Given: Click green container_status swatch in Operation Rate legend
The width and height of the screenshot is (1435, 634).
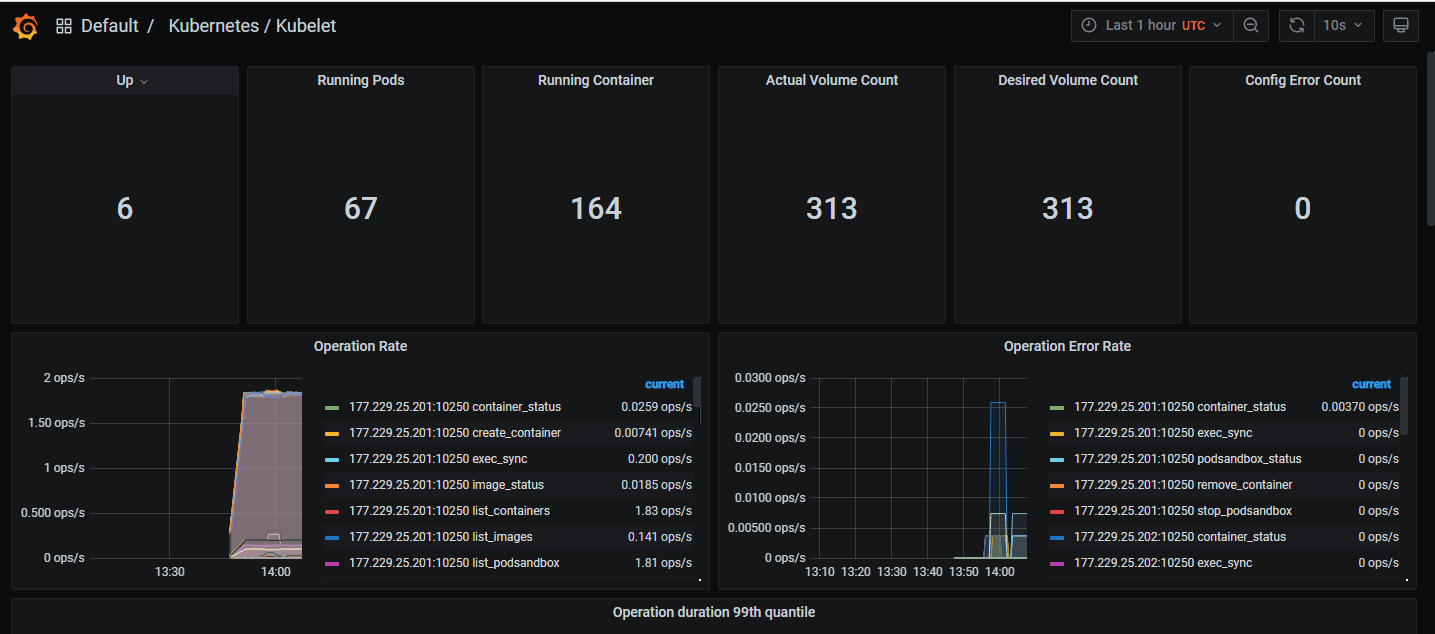Looking at the screenshot, I should click(x=332, y=407).
